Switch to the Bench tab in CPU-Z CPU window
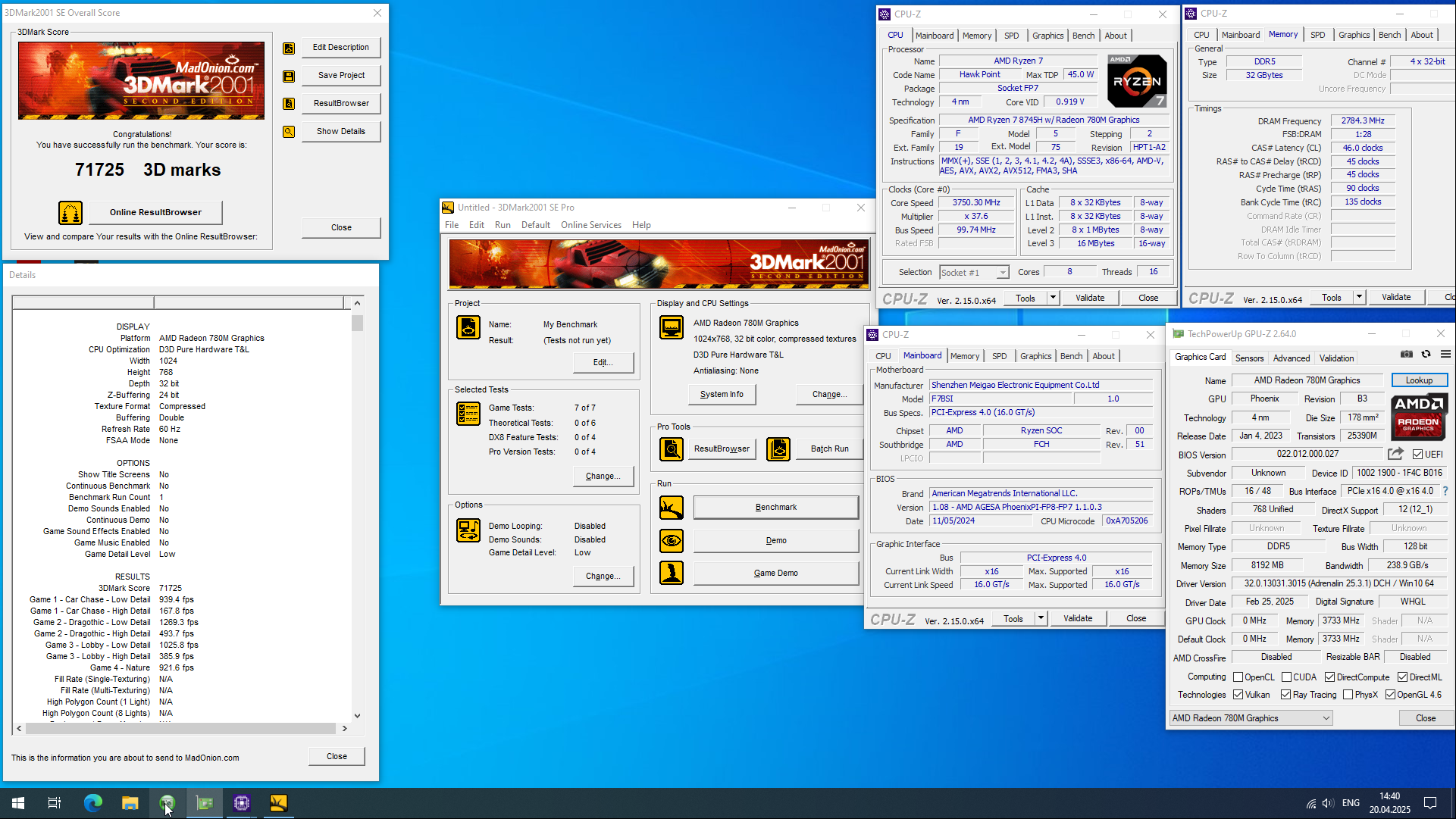Image resolution: width=1456 pixels, height=819 pixels. pos(1083,36)
